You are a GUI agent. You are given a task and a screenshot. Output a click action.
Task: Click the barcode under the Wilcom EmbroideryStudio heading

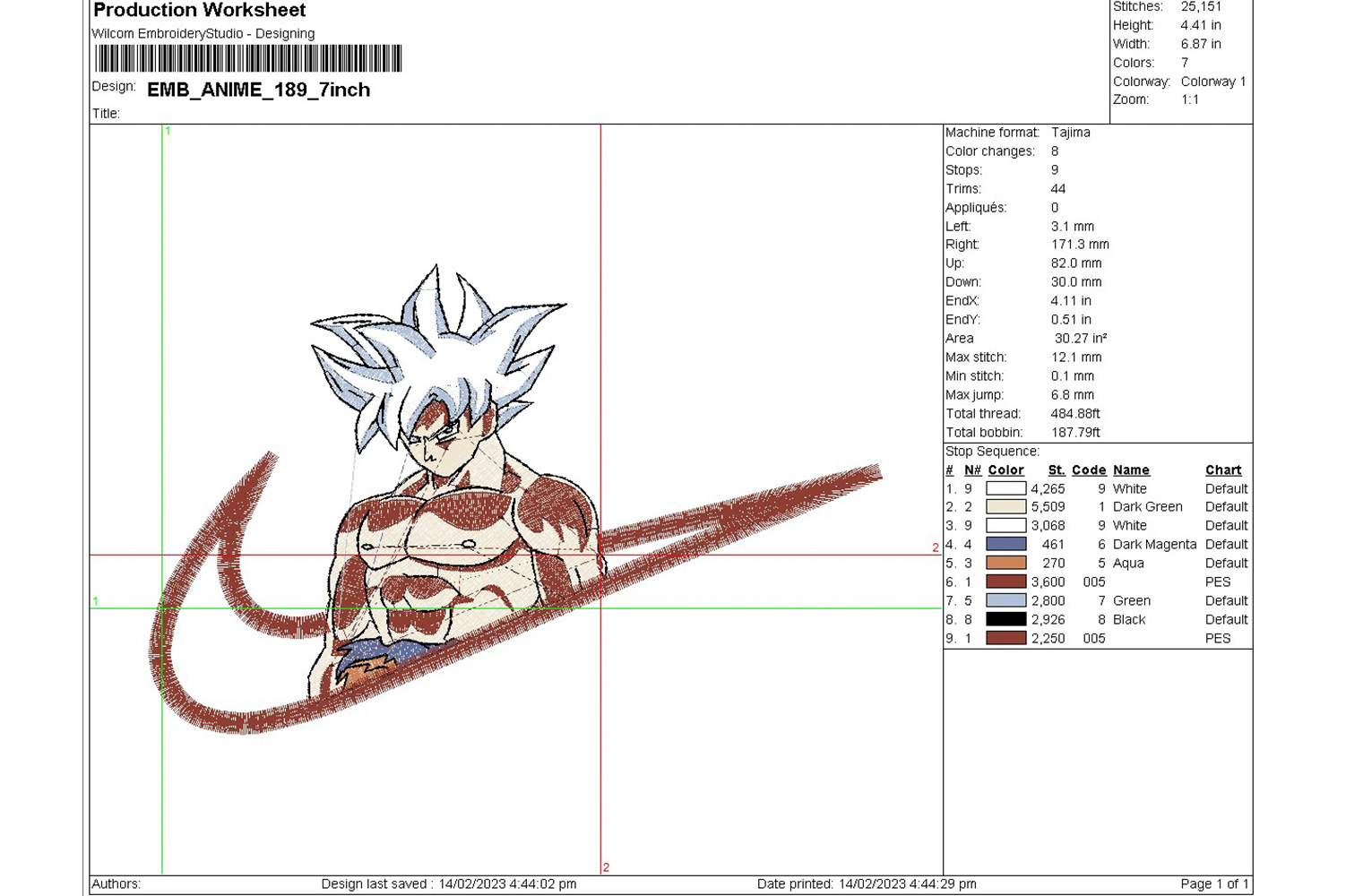[x=248, y=59]
